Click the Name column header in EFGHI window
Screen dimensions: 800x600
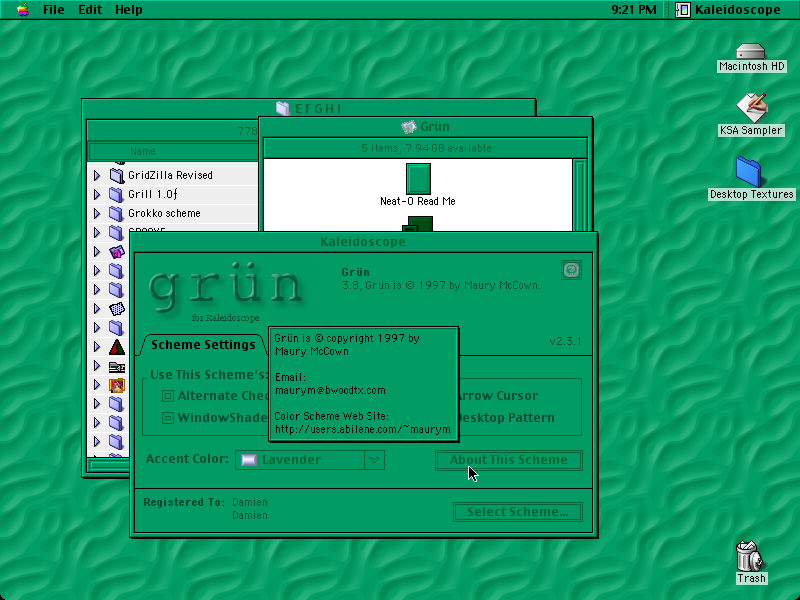tap(172, 152)
